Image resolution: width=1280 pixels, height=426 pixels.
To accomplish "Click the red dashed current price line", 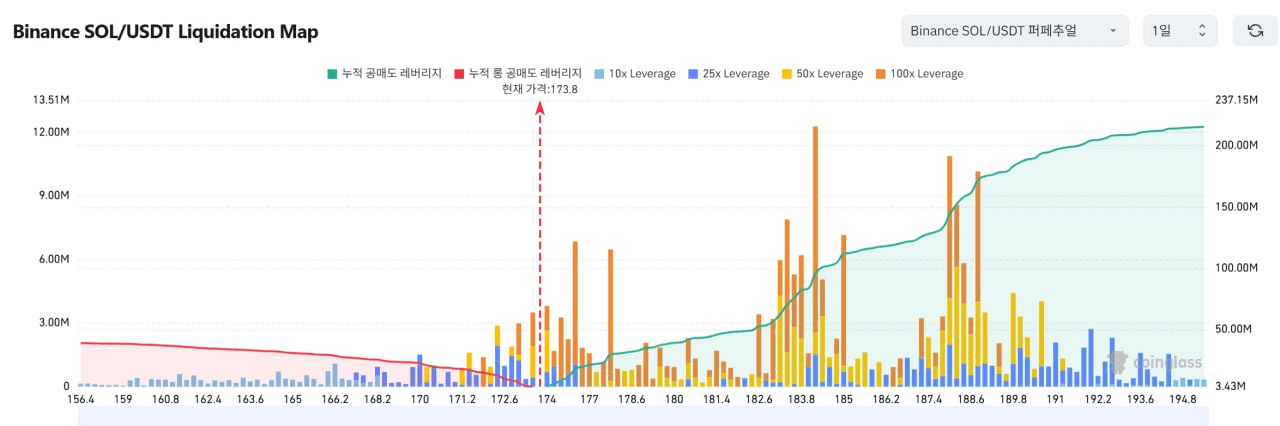I will click(x=540, y=245).
